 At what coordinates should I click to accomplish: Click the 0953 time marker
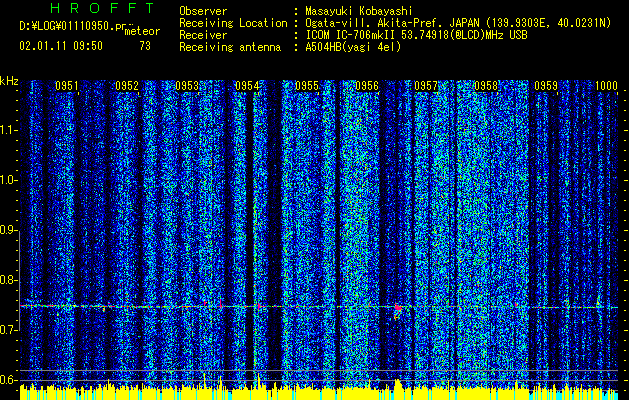187,85
